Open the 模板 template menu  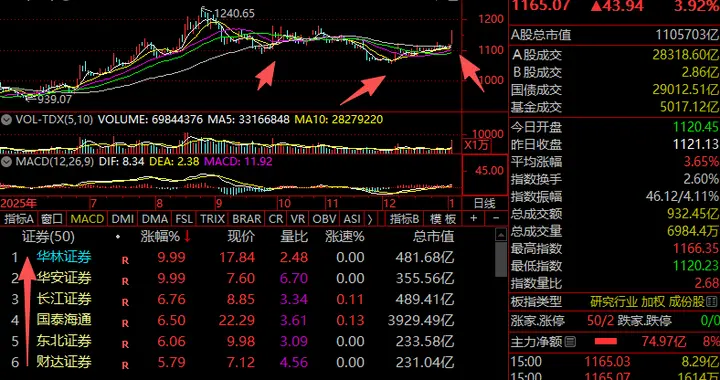(x=443, y=219)
